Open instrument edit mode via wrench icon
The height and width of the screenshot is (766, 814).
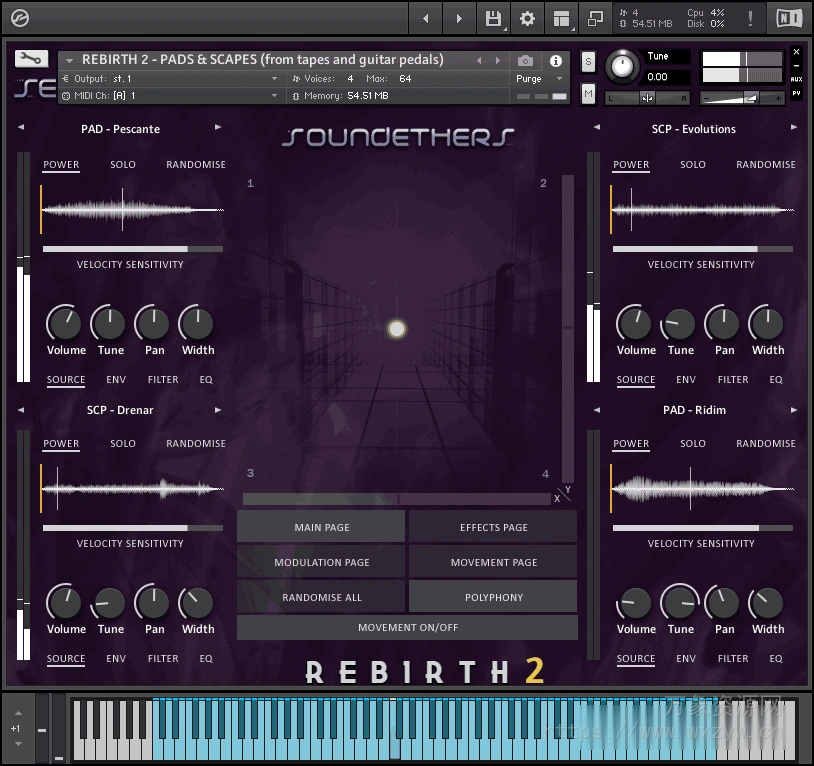(x=30, y=58)
